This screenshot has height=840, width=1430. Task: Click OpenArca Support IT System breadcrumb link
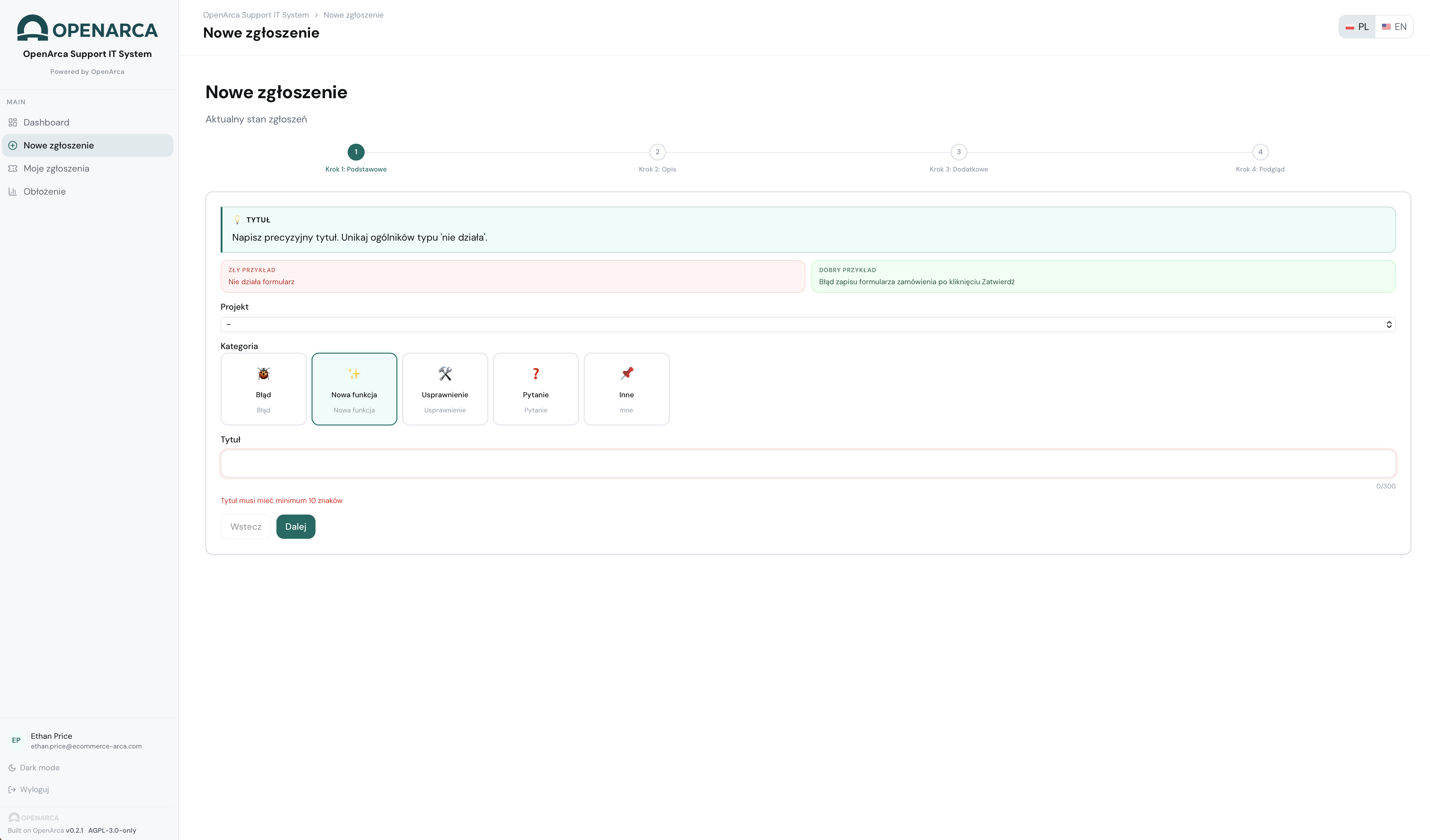256,15
